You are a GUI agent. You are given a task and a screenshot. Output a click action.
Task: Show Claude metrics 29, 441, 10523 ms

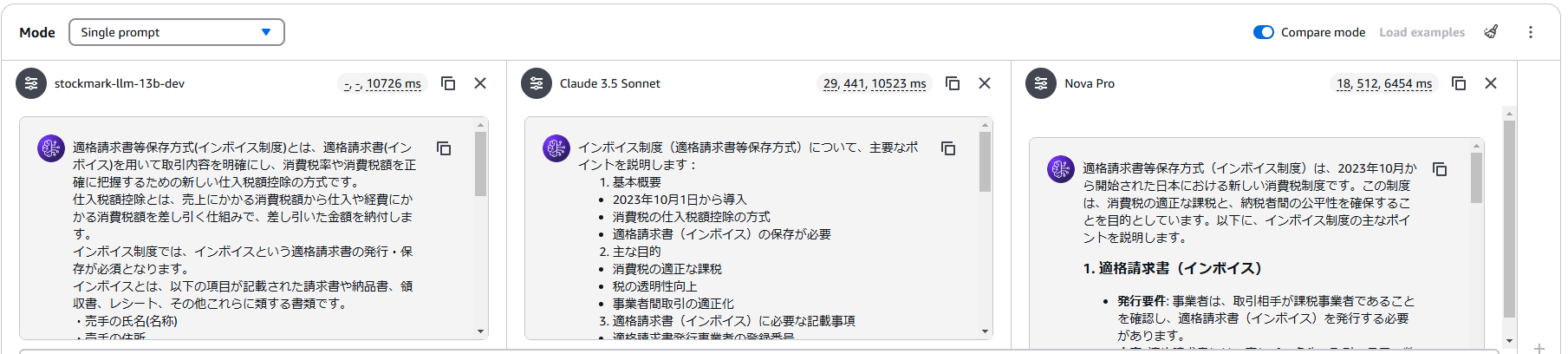point(875,83)
